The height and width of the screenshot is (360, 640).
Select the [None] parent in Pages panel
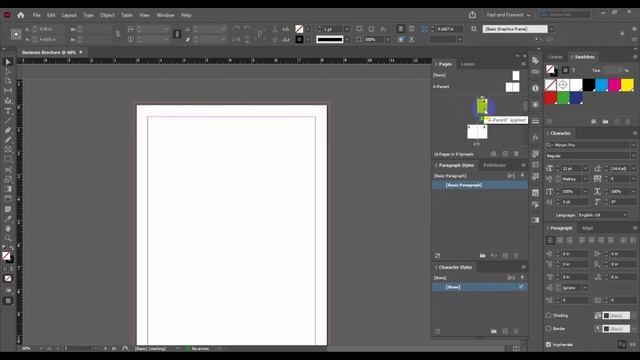(x=476, y=75)
